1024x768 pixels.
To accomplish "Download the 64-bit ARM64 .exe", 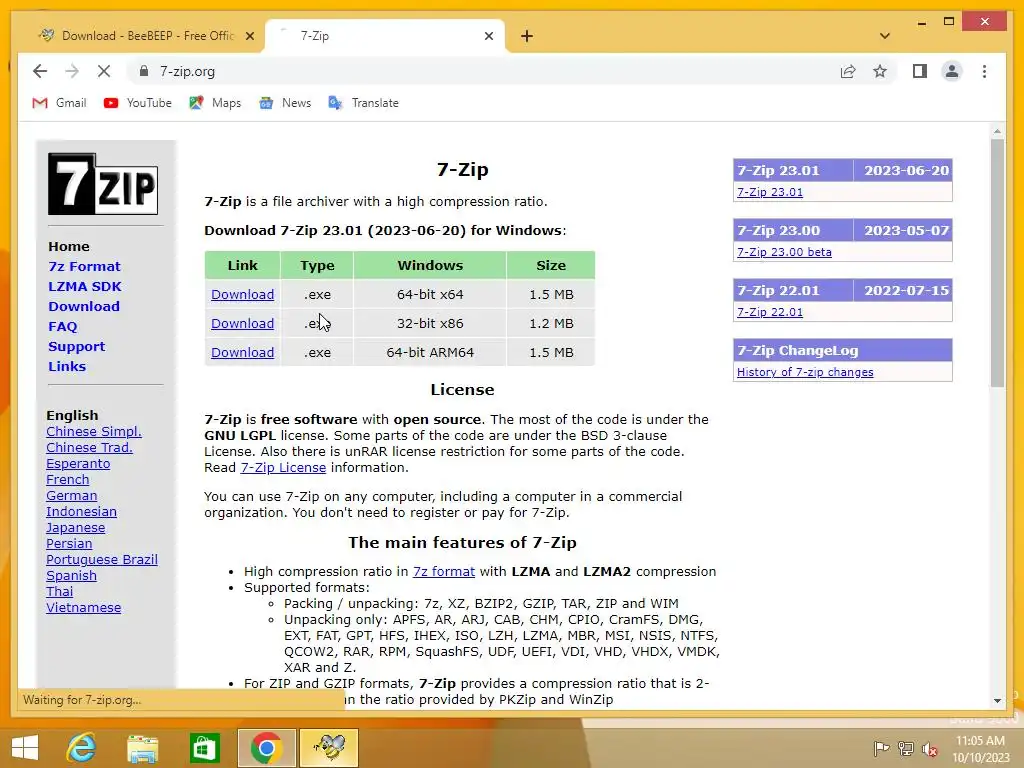I will (x=242, y=352).
